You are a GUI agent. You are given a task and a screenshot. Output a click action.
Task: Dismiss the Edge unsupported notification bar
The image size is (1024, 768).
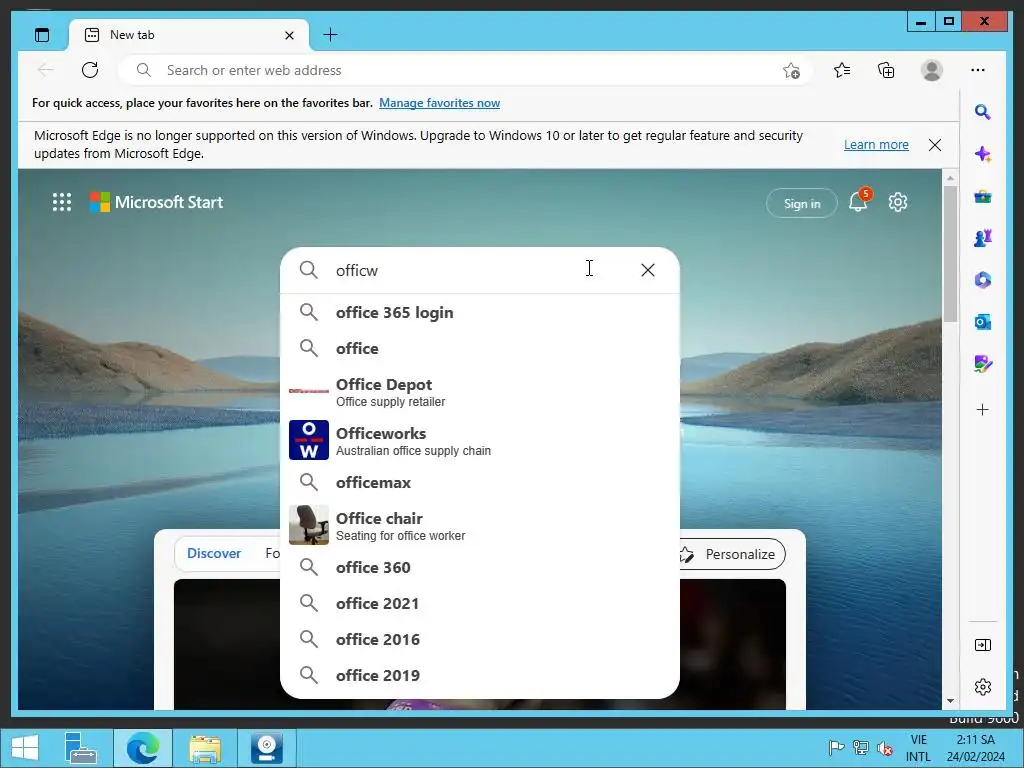[x=935, y=145]
